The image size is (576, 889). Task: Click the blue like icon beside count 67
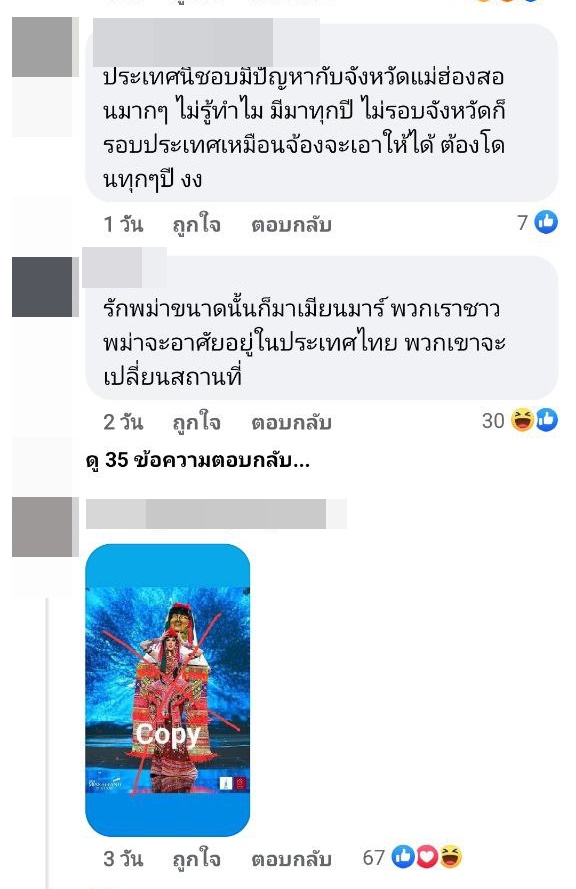tap(403, 856)
